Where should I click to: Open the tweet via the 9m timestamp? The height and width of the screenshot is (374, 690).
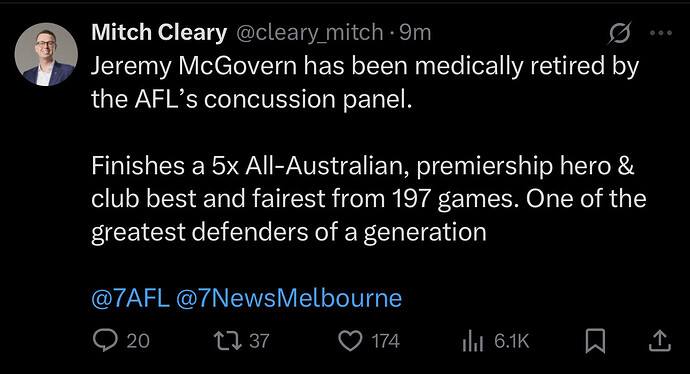[x=415, y=33]
